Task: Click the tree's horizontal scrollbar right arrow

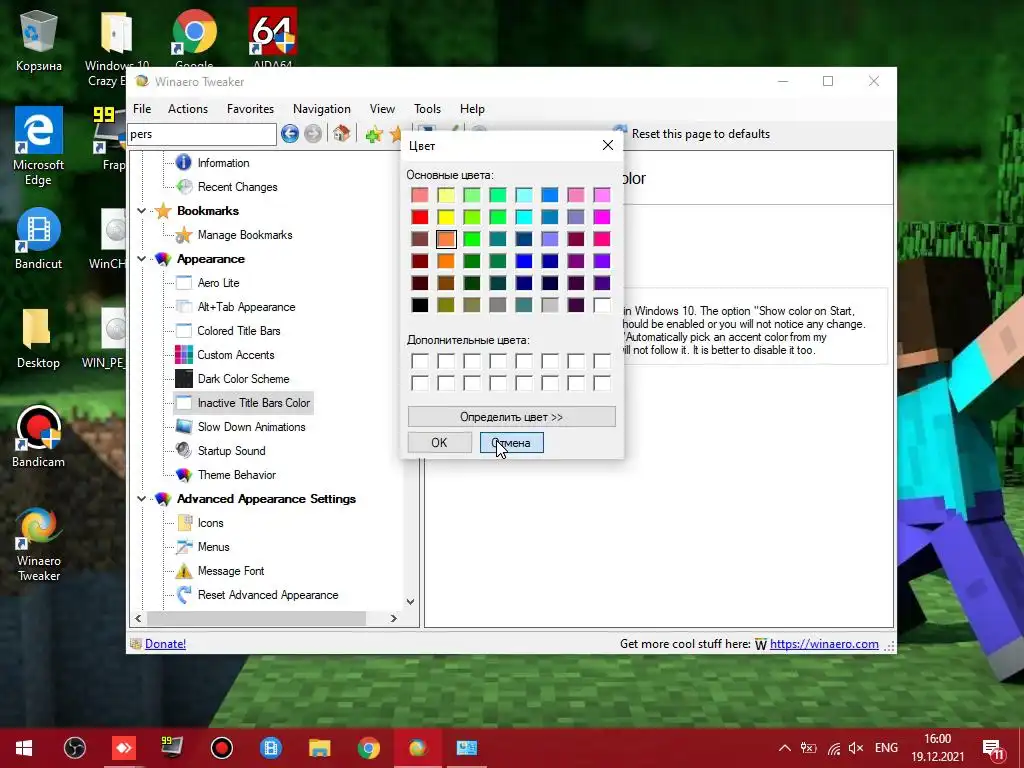Action: (394, 618)
